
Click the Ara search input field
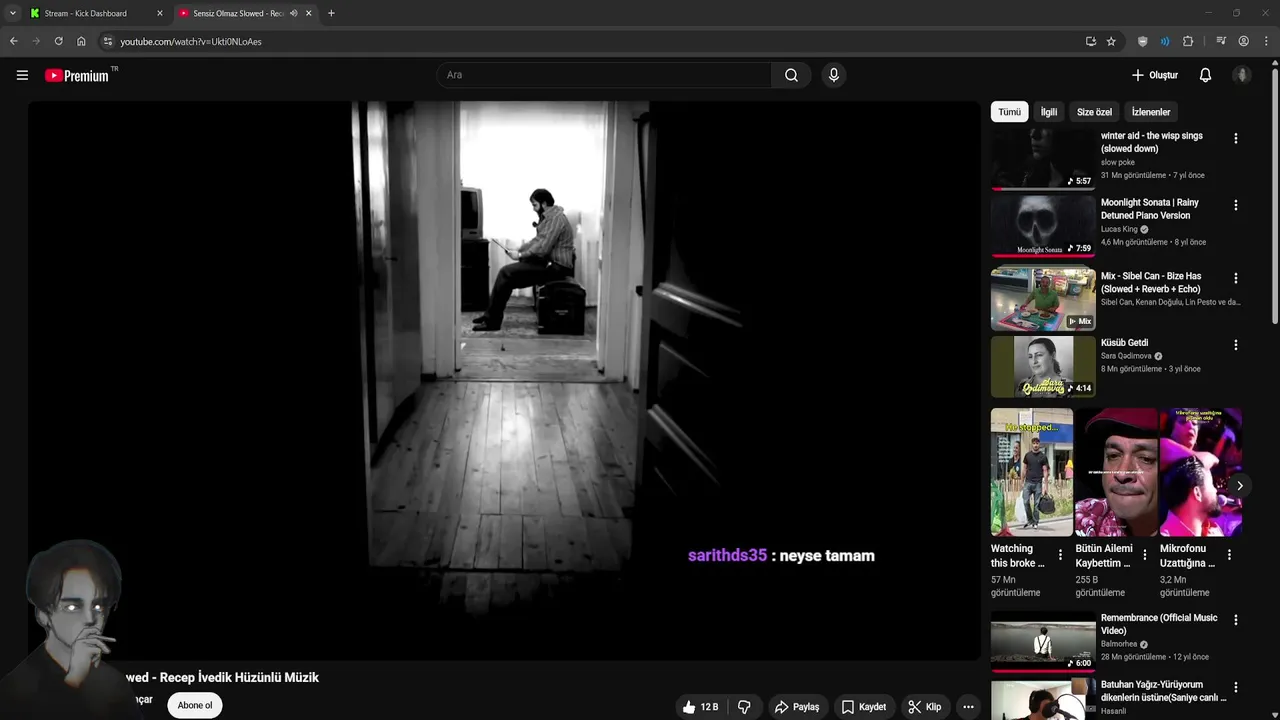pos(604,75)
